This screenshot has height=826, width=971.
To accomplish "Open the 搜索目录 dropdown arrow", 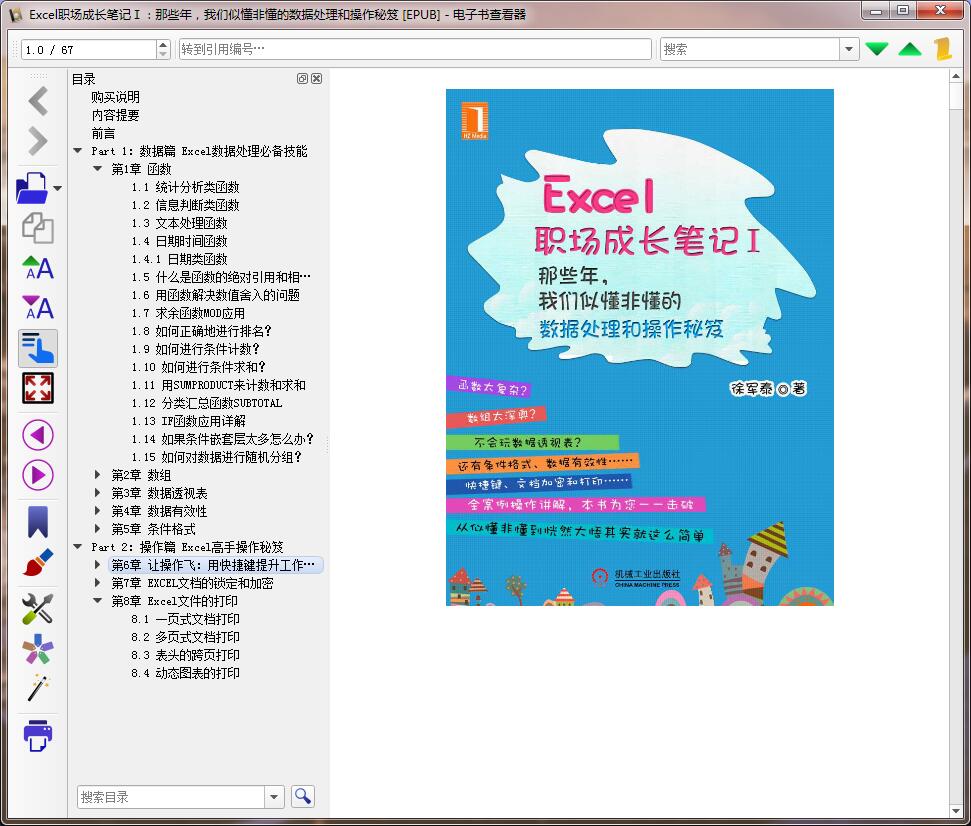I will (x=274, y=797).
